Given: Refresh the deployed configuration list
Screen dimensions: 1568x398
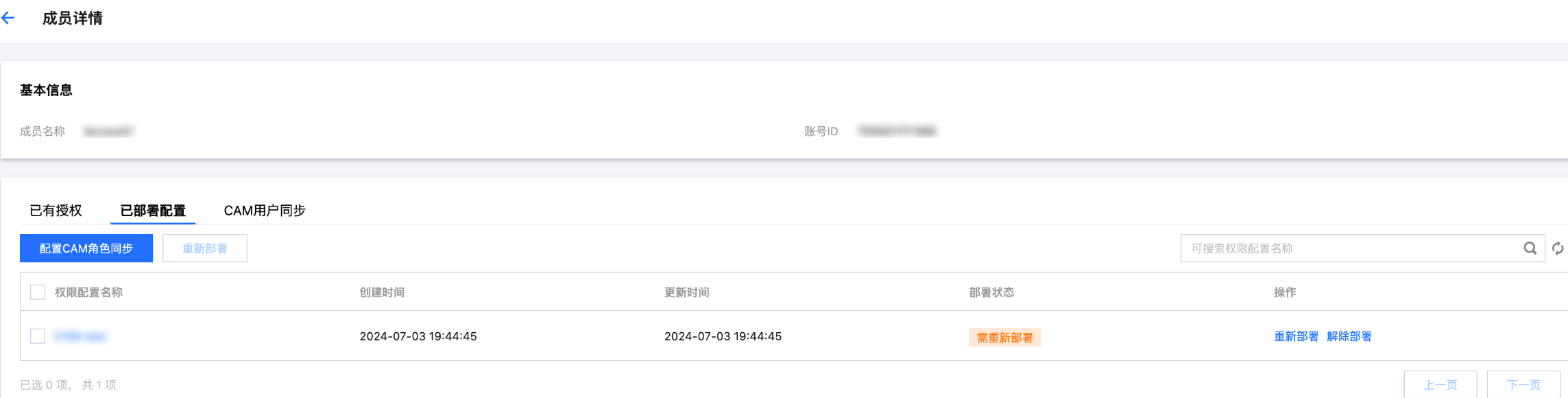Looking at the screenshot, I should (1558, 248).
